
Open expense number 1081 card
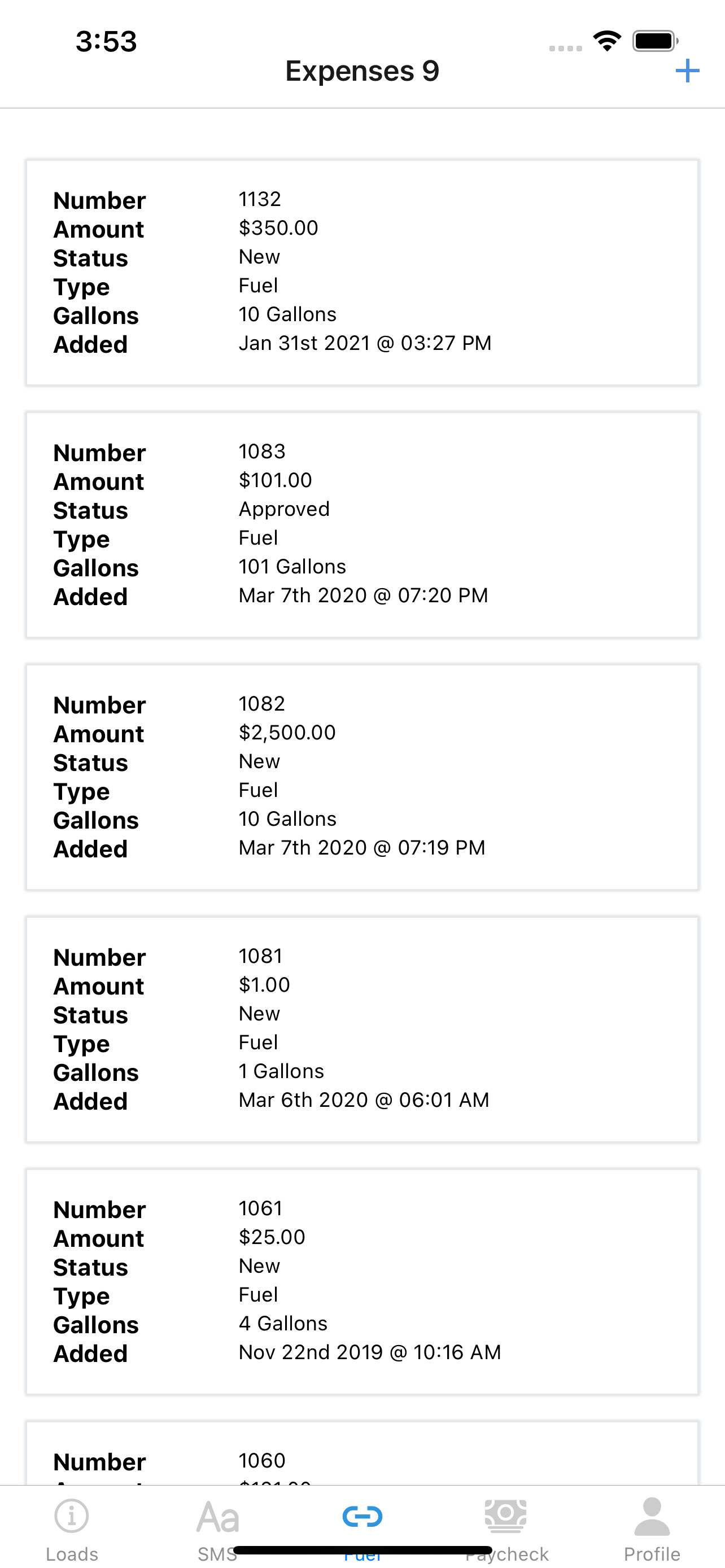[362, 1030]
